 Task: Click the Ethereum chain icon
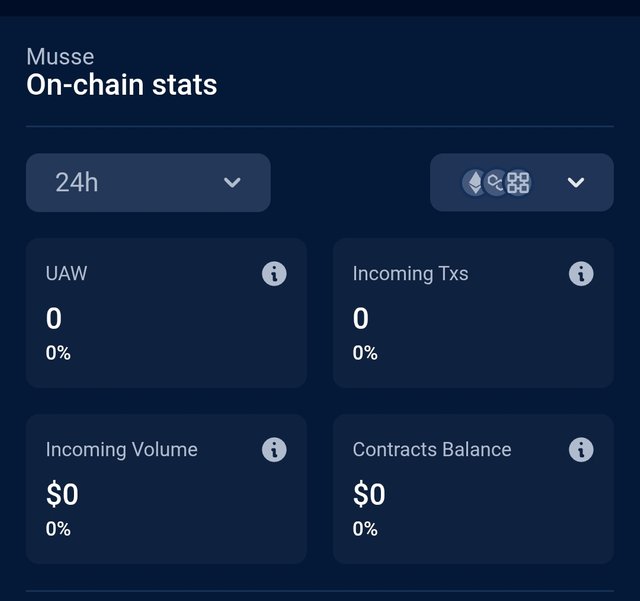coord(473,182)
